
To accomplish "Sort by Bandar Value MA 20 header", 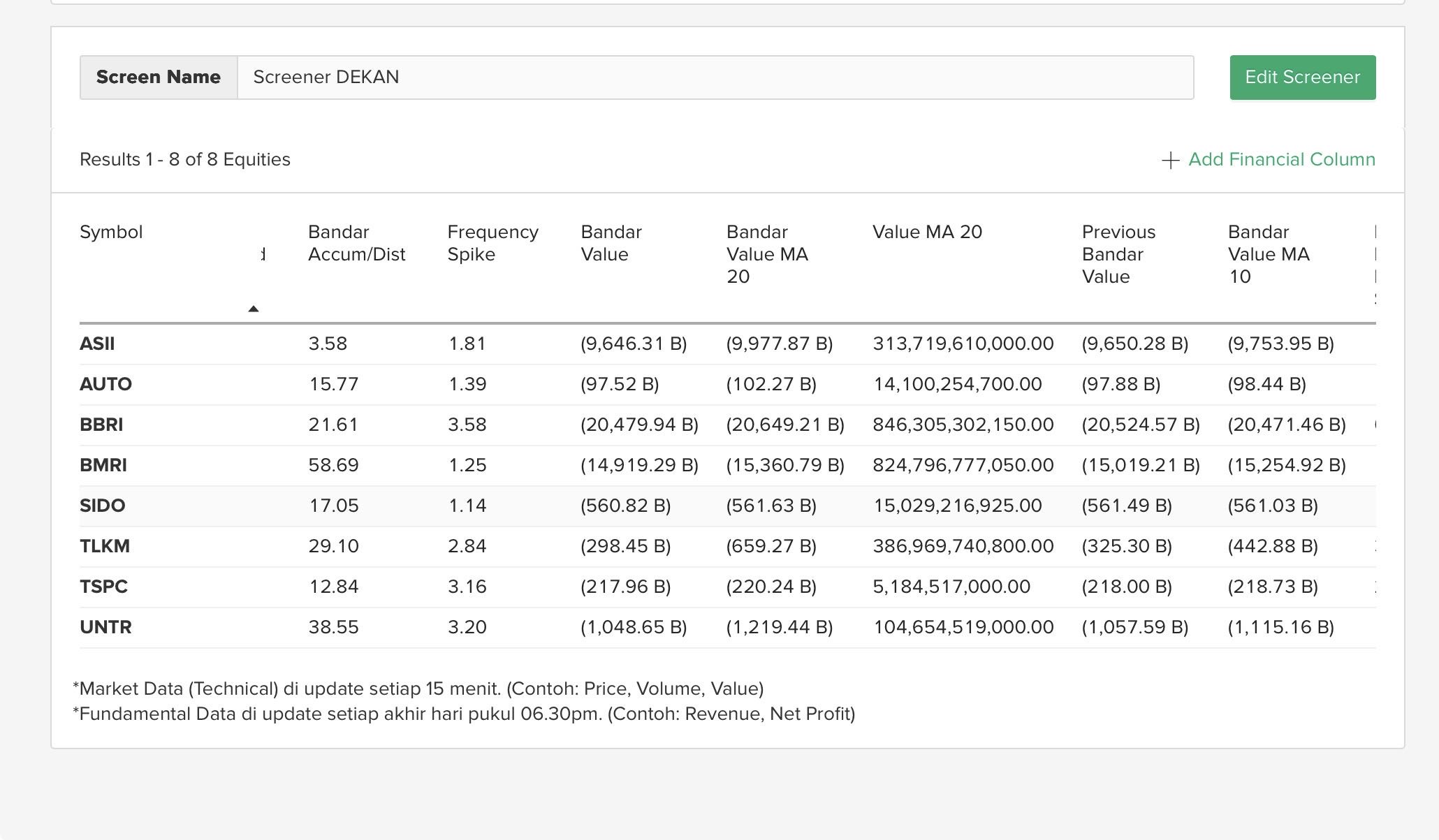I will [767, 254].
